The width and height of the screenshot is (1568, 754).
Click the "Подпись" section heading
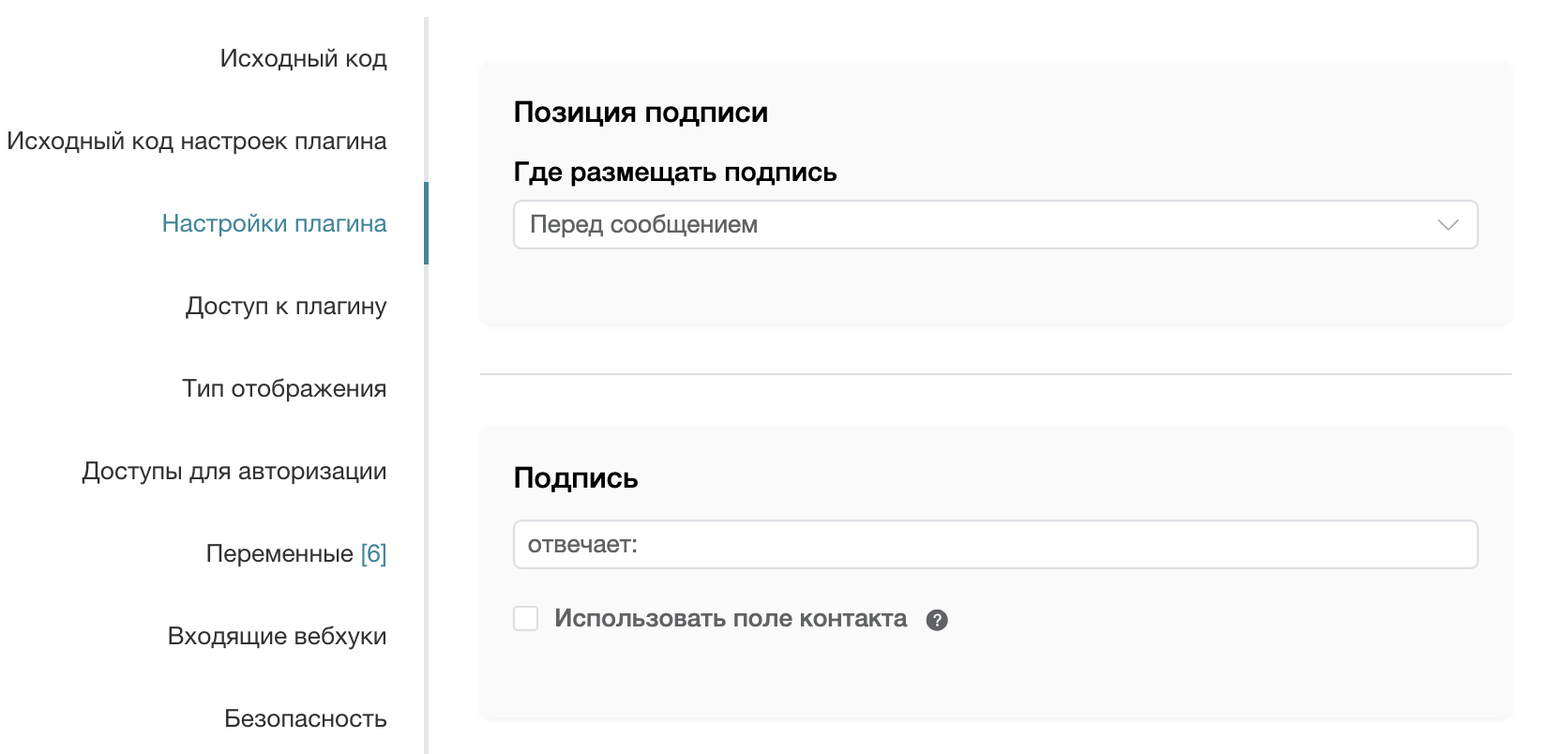click(x=576, y=478)
